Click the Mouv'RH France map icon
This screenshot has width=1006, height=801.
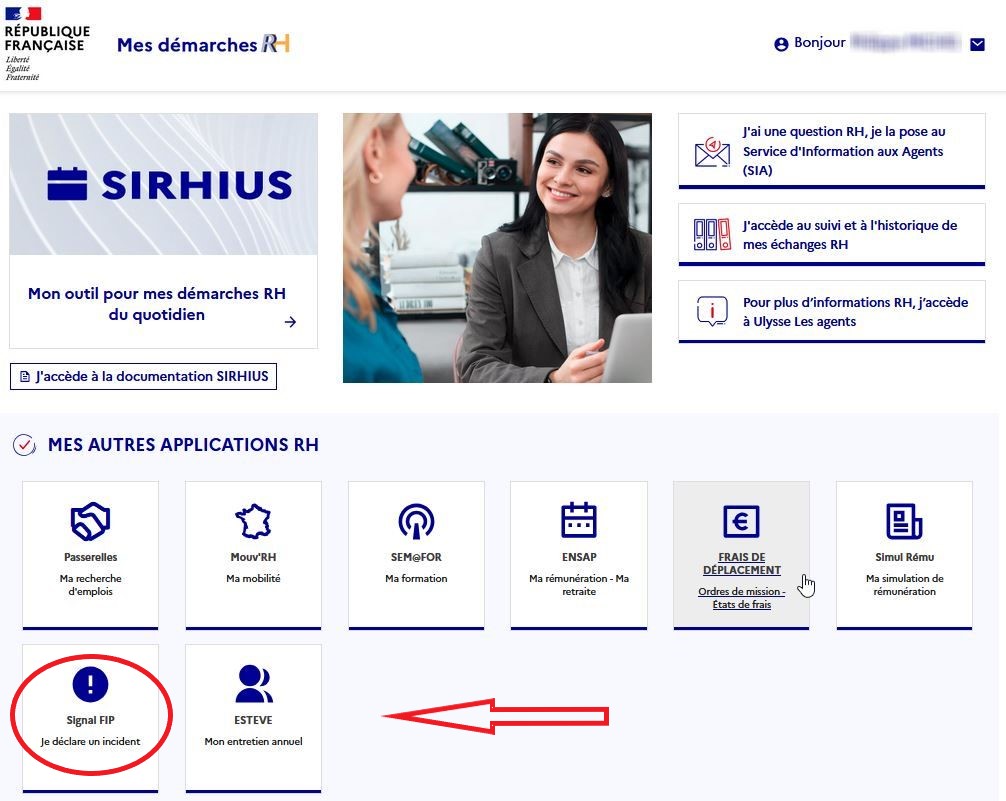(253, 521)
